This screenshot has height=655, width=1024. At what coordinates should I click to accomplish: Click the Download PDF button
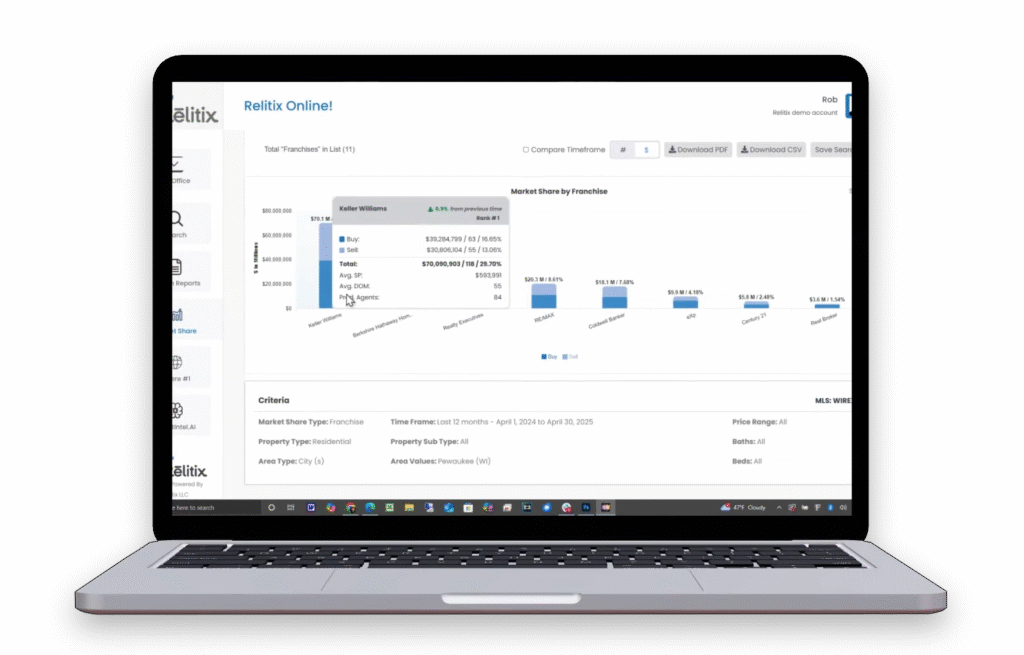(698, 150)
